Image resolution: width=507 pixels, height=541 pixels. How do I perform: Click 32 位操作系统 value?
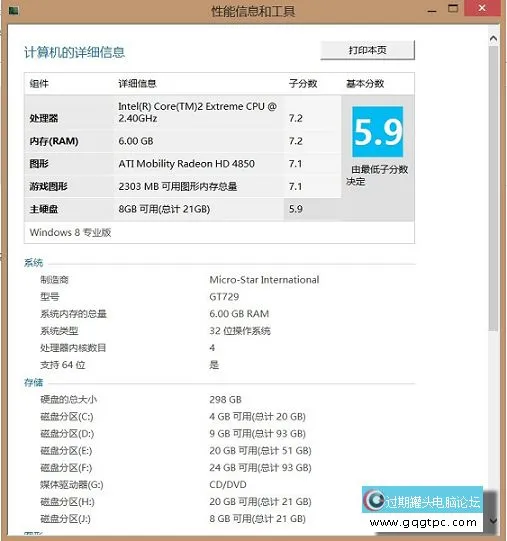click(240, 331)
